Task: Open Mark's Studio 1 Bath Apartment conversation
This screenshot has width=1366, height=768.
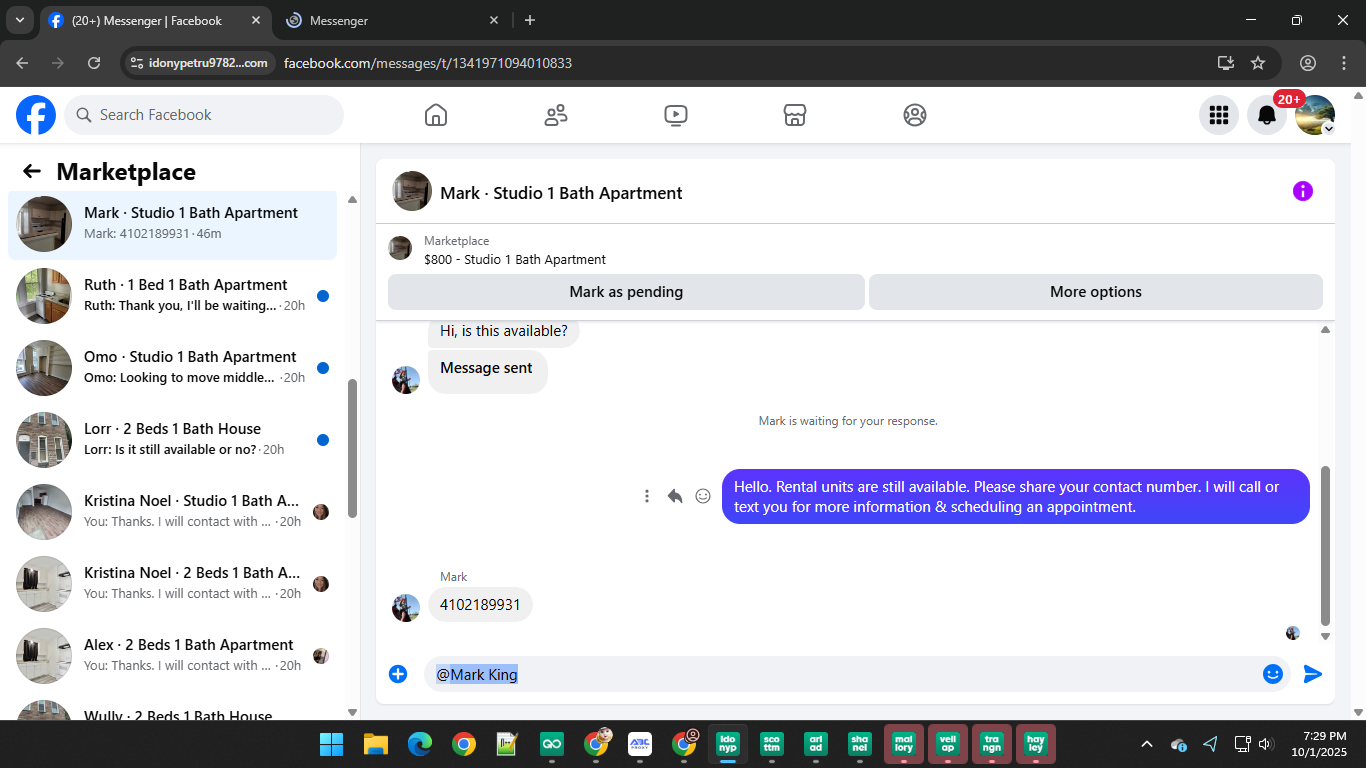Action: click(172, 223)
